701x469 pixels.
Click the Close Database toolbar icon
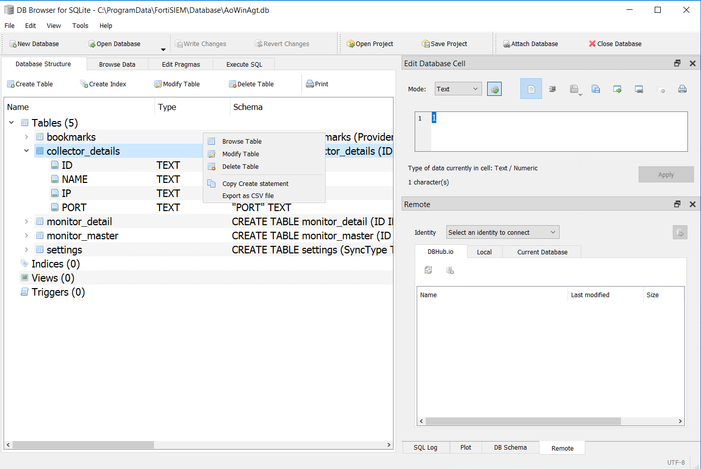[x=593, y=44]
